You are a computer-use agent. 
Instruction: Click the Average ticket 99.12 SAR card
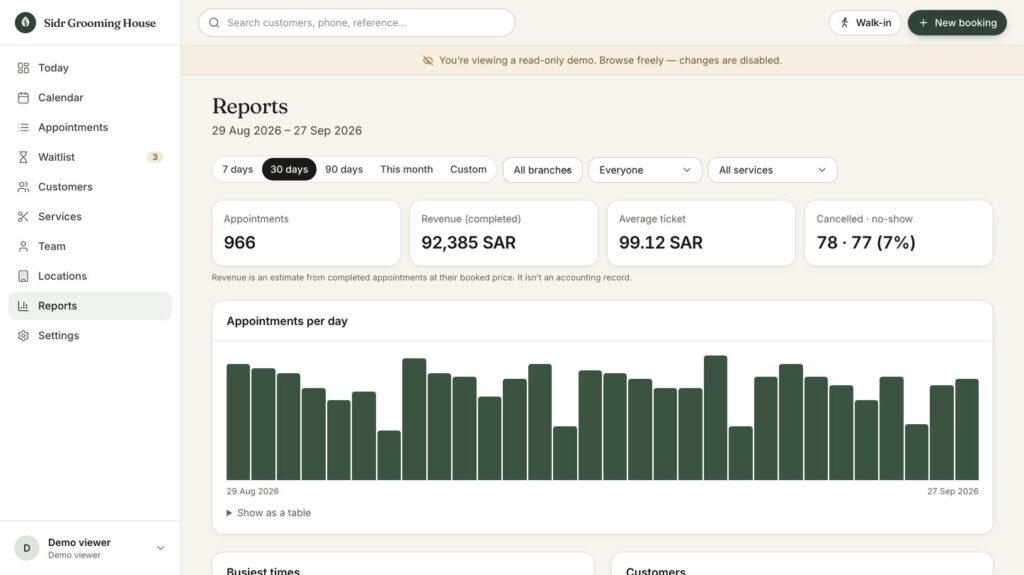(x=701, y=233)
